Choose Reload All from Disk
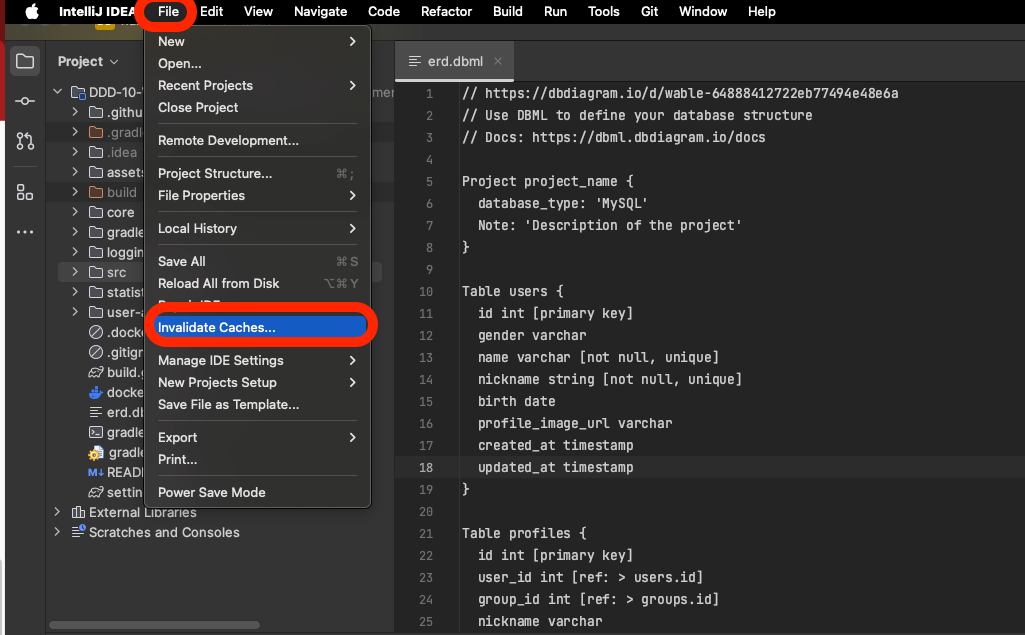The width and height of the screenshot is (1025, 635). click(258, 283)
